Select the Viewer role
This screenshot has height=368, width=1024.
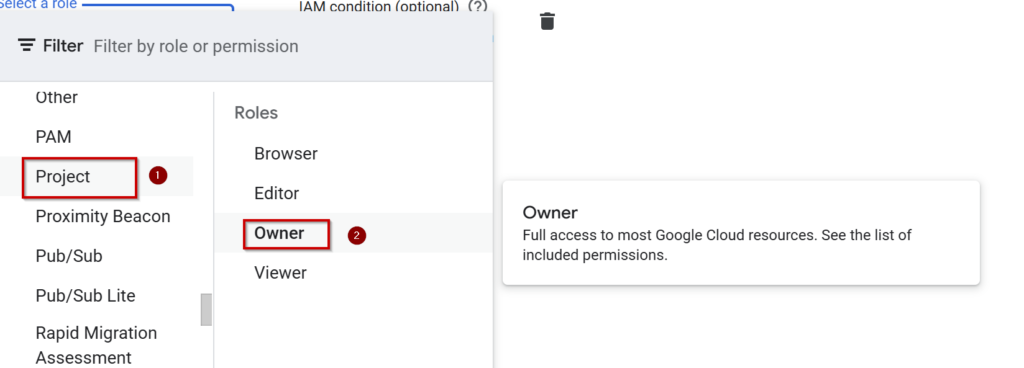(x=281, y=273)
